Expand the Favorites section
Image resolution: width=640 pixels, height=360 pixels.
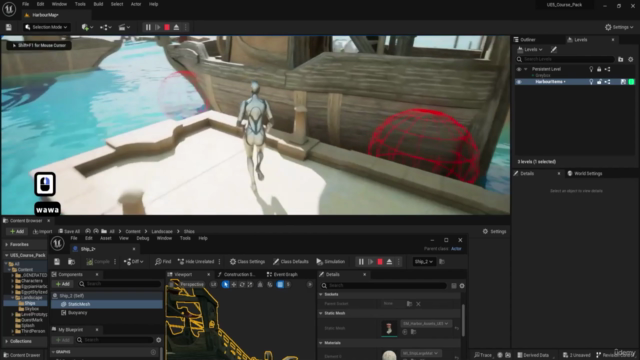click(x=7, y=244)
